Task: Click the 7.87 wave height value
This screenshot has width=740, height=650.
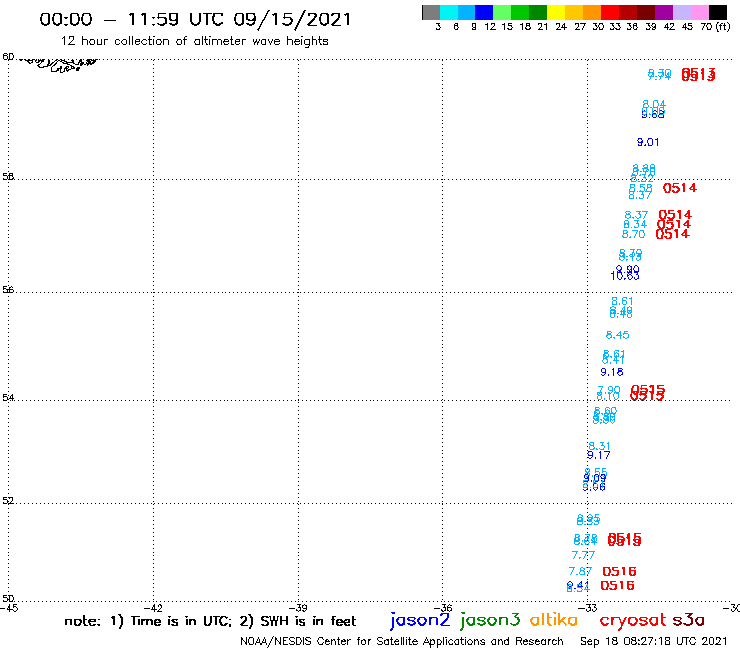Action: [x=580, y=571]
